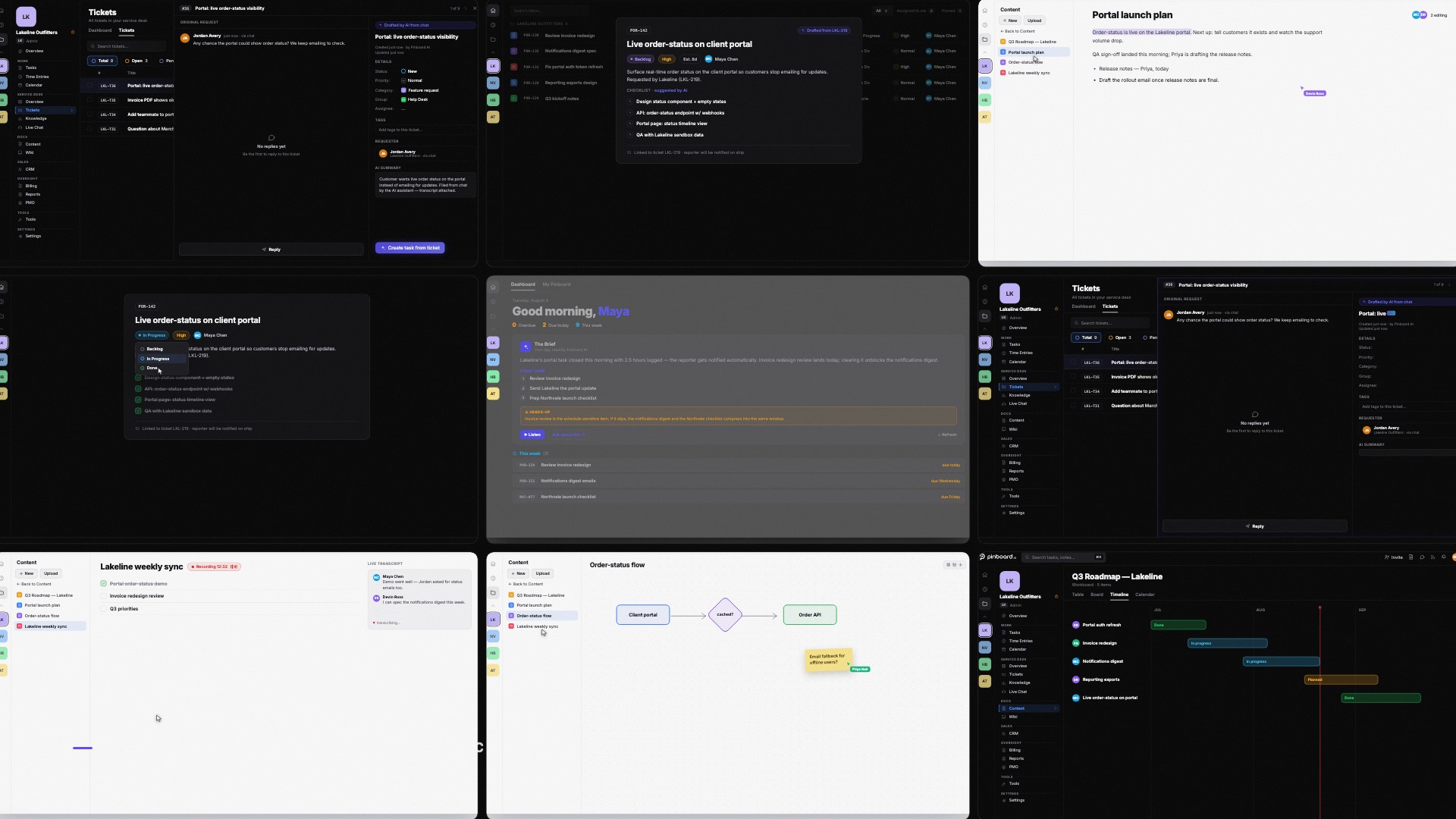1456x819 pixels.
Task: Click the home icon in Good morning dashboard rail
Action: coord(493,287)
